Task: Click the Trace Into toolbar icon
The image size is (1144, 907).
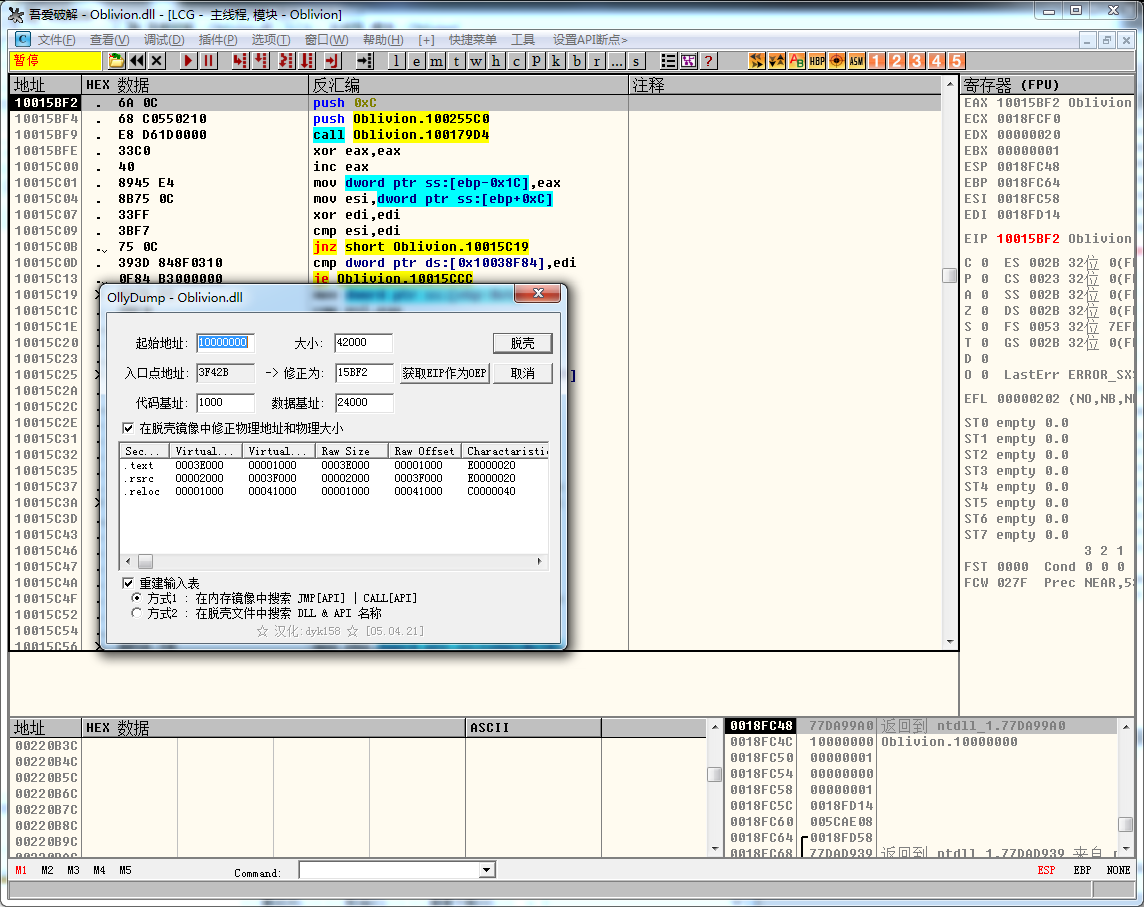Action: [x=286, y=61]
